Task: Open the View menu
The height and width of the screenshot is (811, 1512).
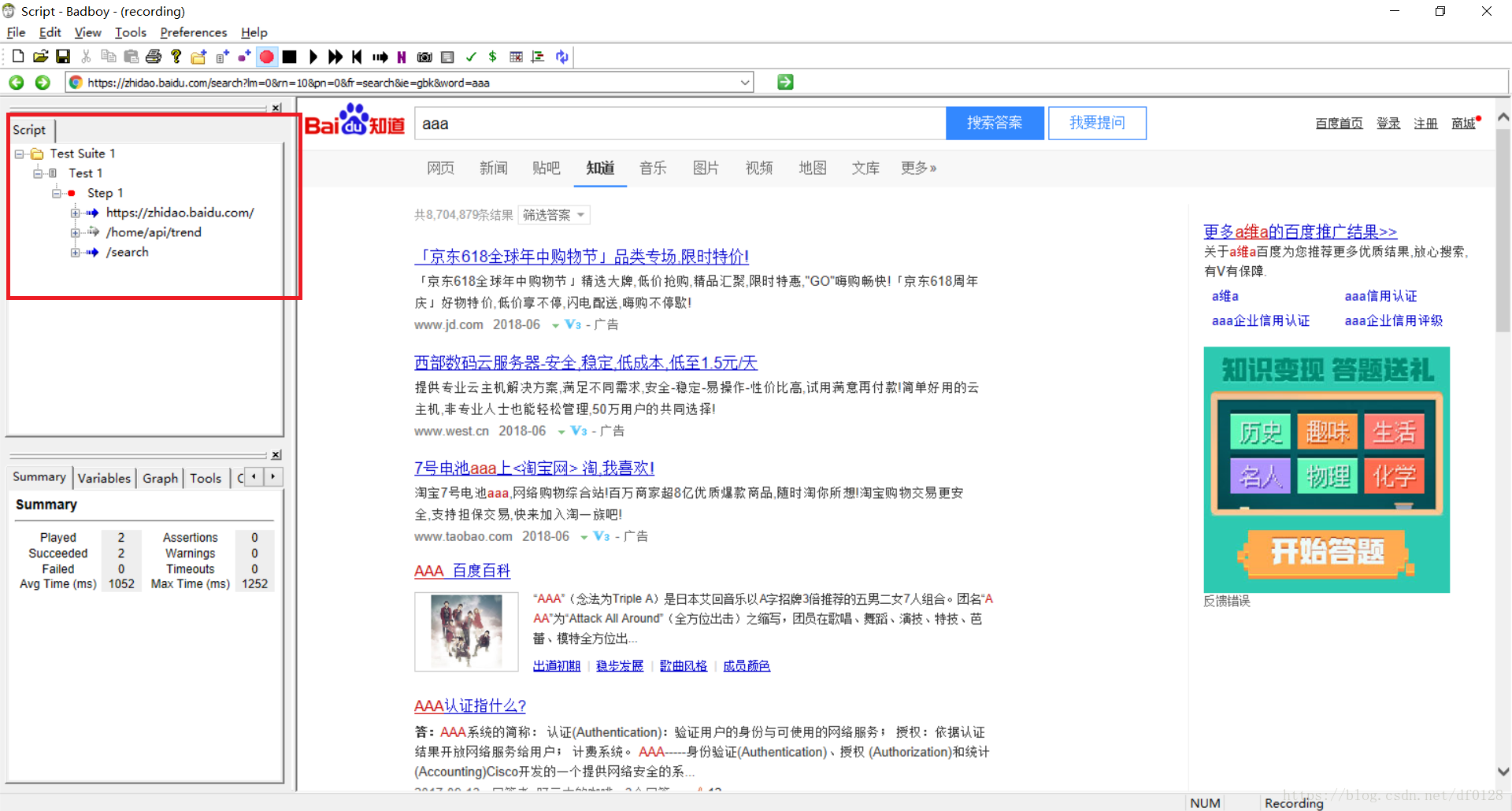Action: click(x=87, y=32)
